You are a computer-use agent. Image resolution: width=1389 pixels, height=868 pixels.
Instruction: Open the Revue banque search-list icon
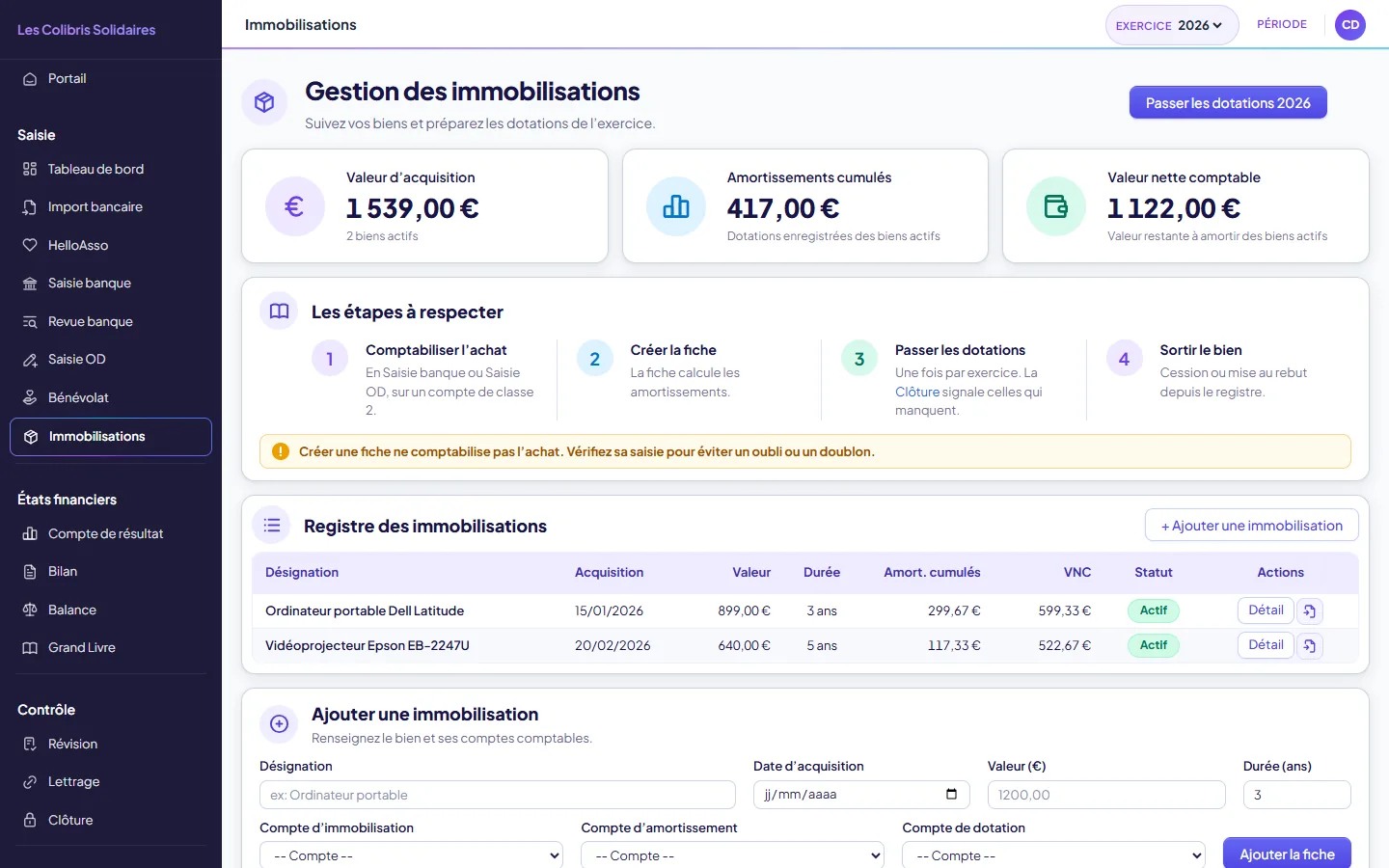point(30,322)
